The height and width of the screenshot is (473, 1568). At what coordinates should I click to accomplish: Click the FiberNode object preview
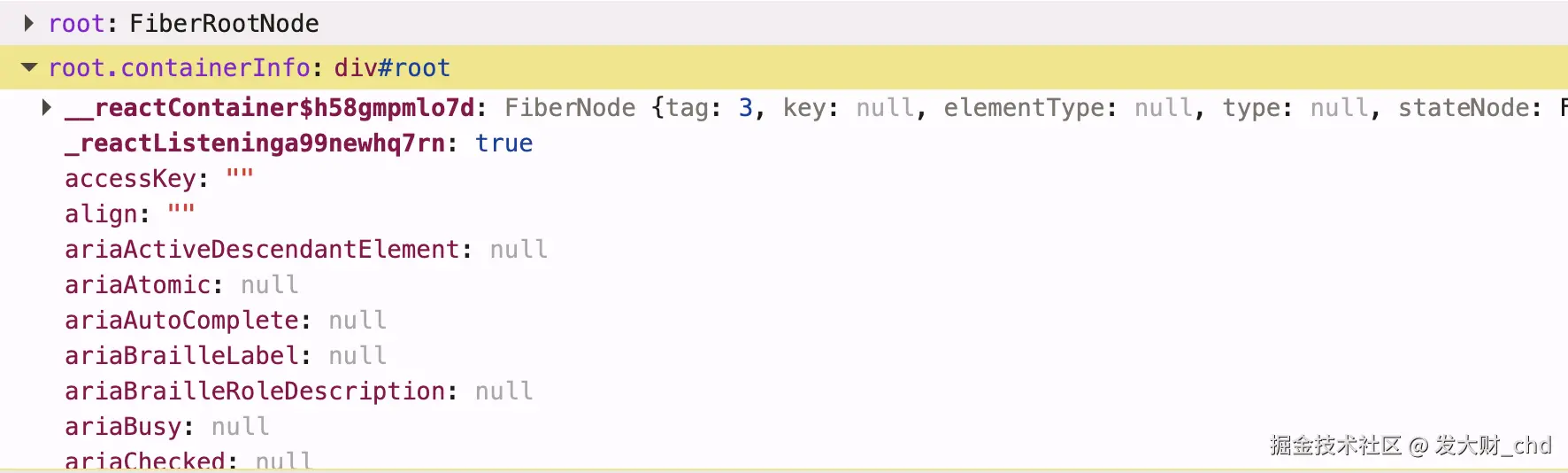tap(570, 108)
